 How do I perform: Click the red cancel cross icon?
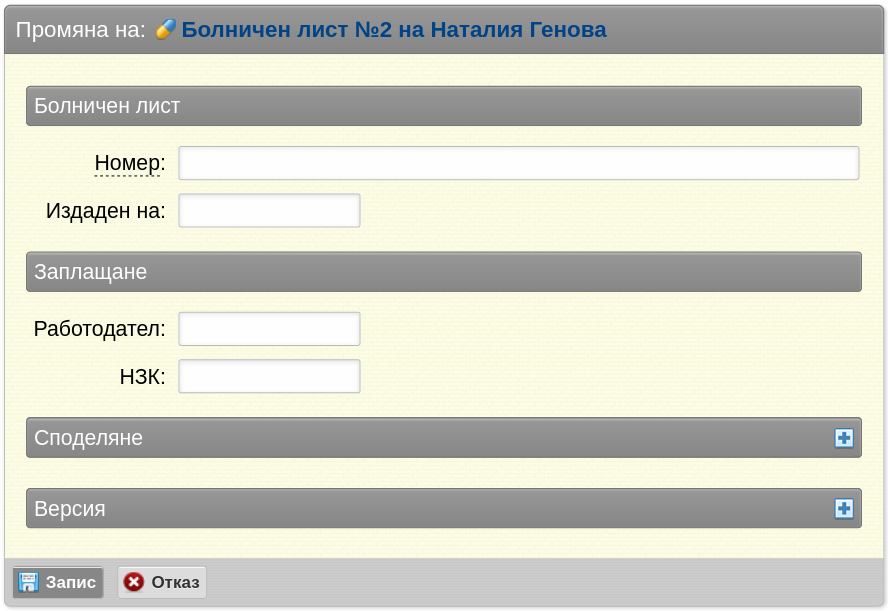(134, 582)
